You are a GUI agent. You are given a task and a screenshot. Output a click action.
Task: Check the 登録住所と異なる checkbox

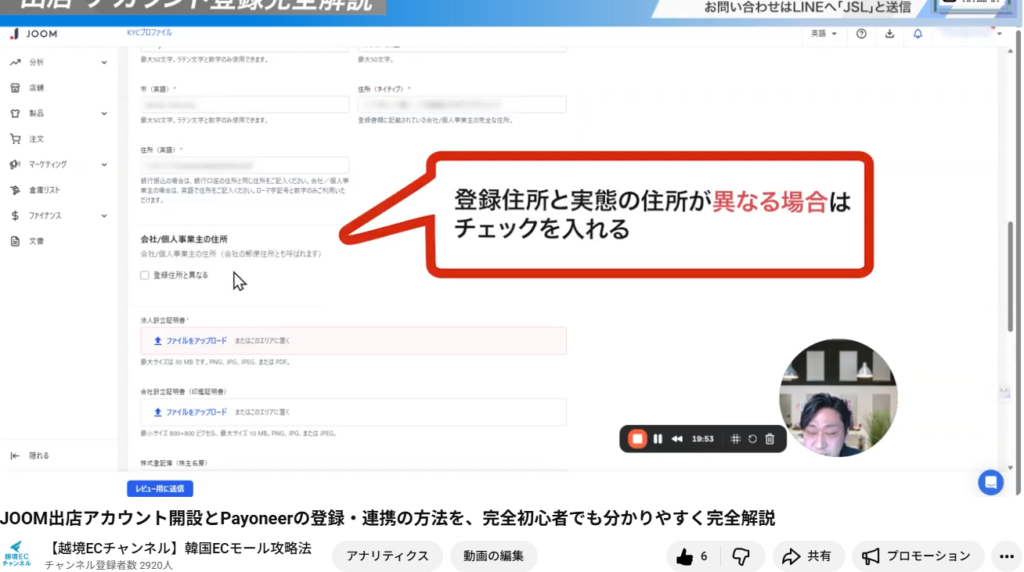pos(145,275)
